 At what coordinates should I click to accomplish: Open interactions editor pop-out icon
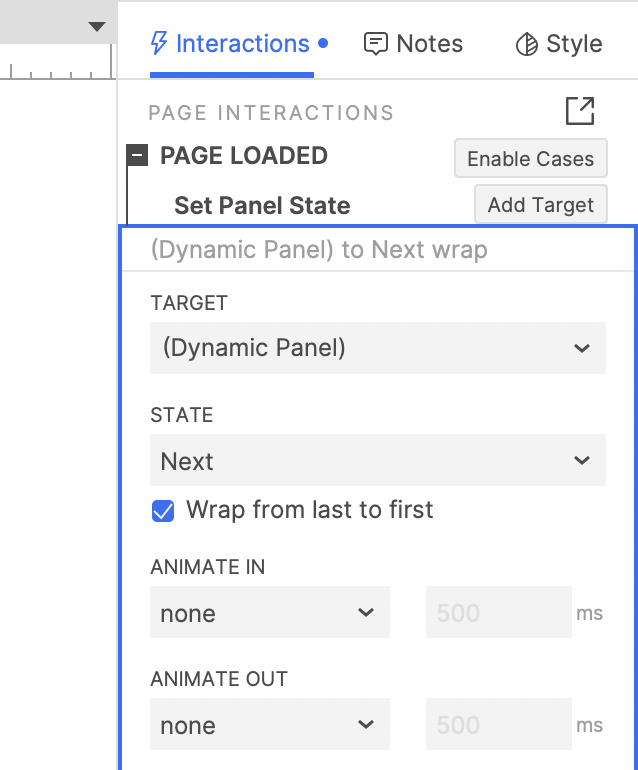[x=580, y=111]
